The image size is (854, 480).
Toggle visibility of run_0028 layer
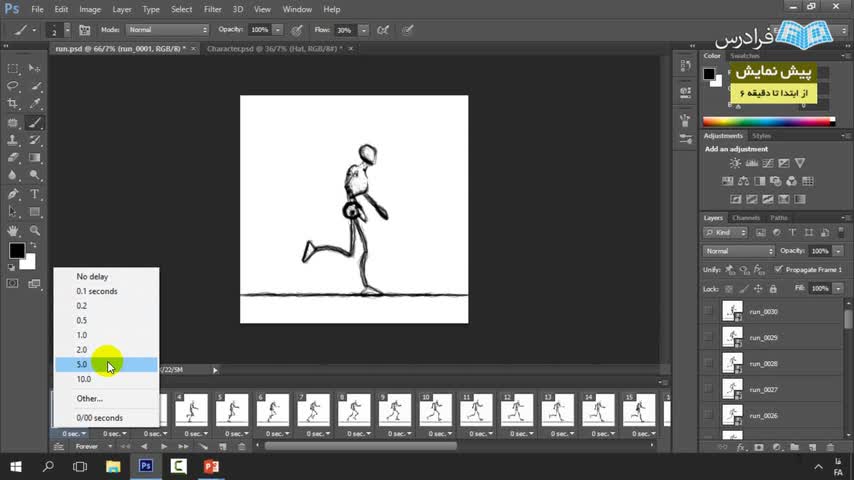click(x=708, y=363)
